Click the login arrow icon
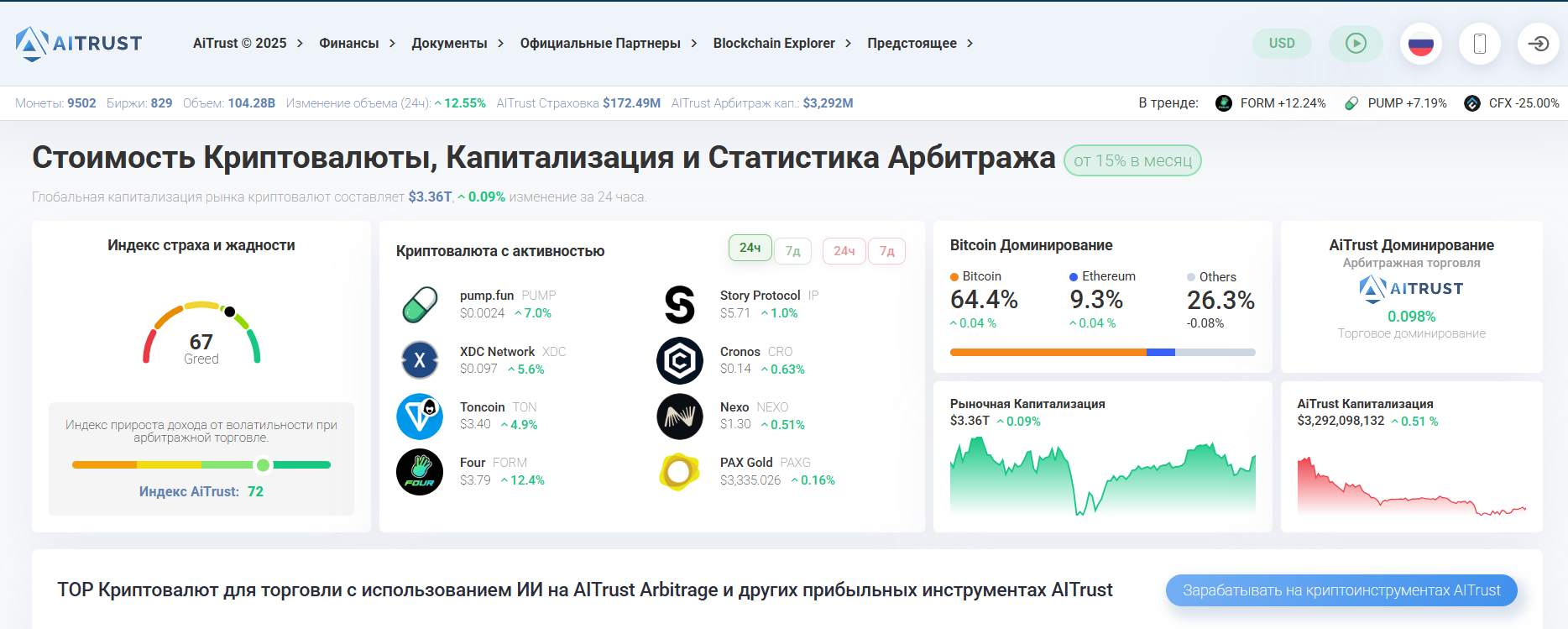This screenshot has width=1568, height=629. [x=1539, y=44]
